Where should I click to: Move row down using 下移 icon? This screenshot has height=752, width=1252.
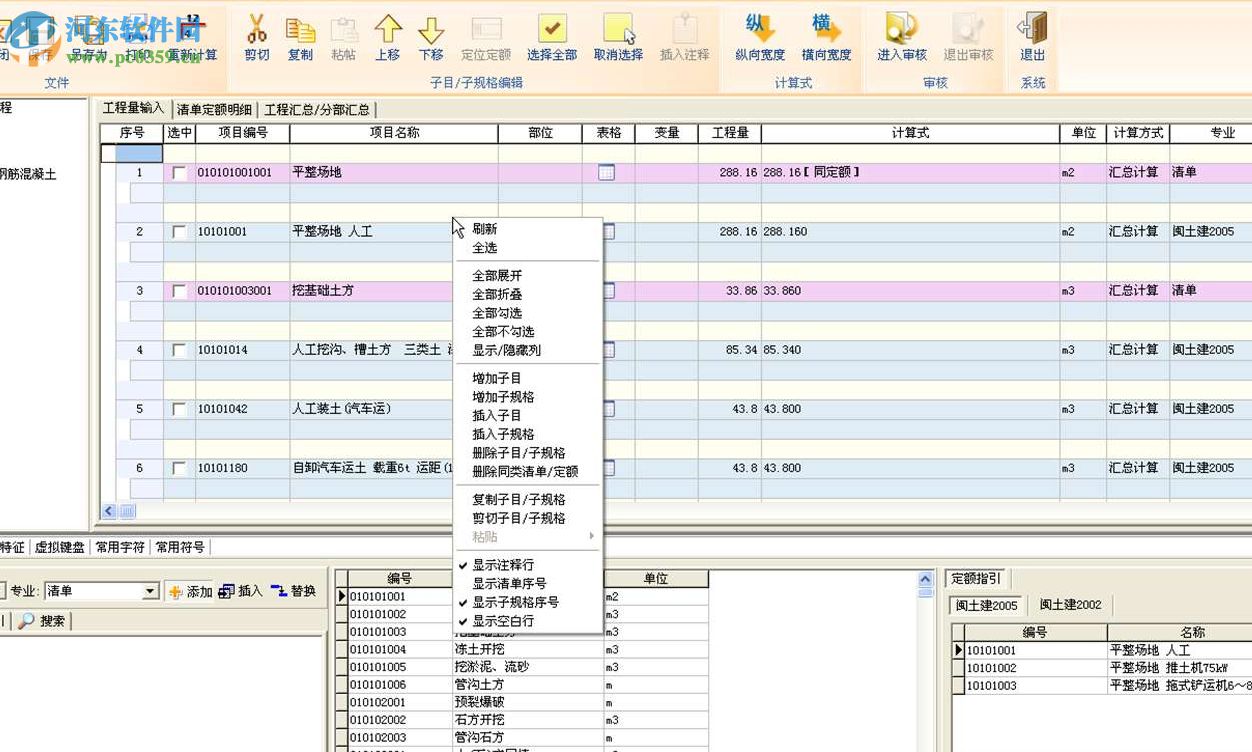pyautogui.click(x=431, y=38)
